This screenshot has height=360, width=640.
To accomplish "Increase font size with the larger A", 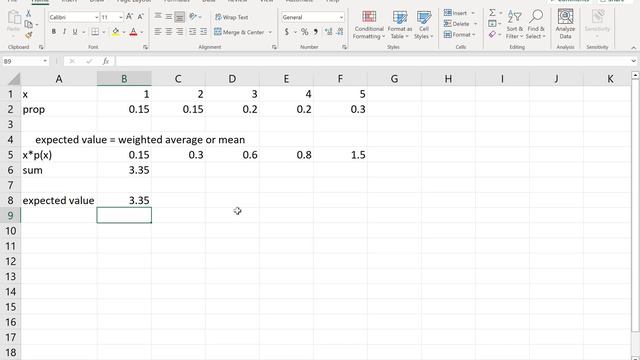I will tap(129, 17).
